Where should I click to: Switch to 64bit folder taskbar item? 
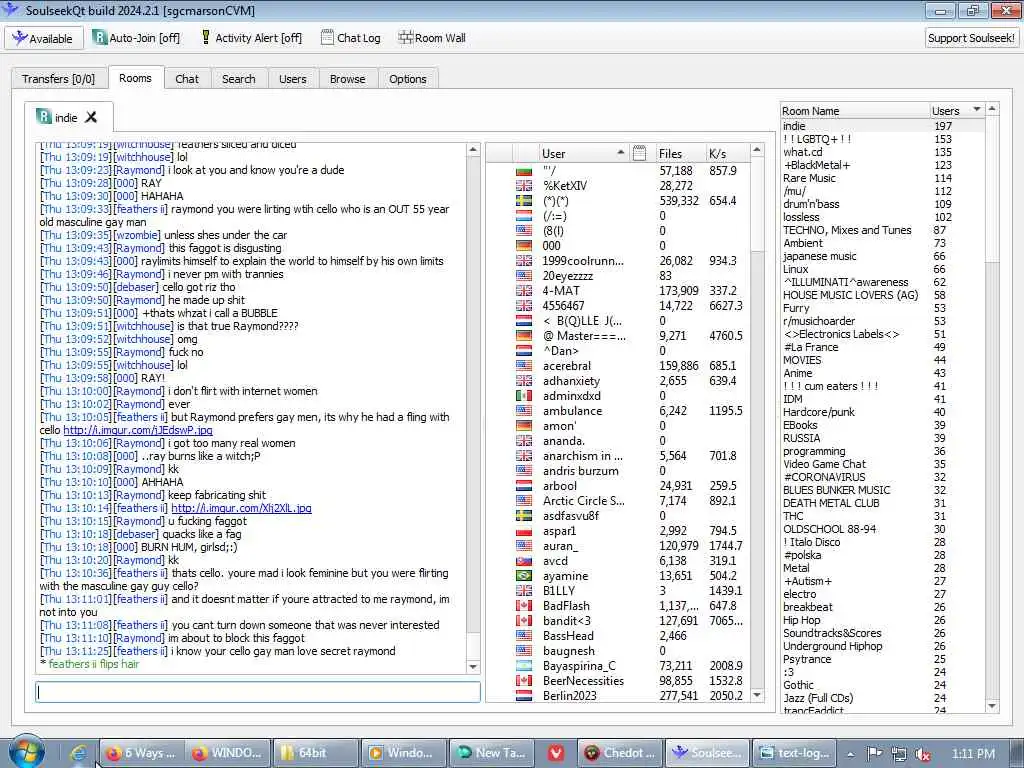coord(315,753)
